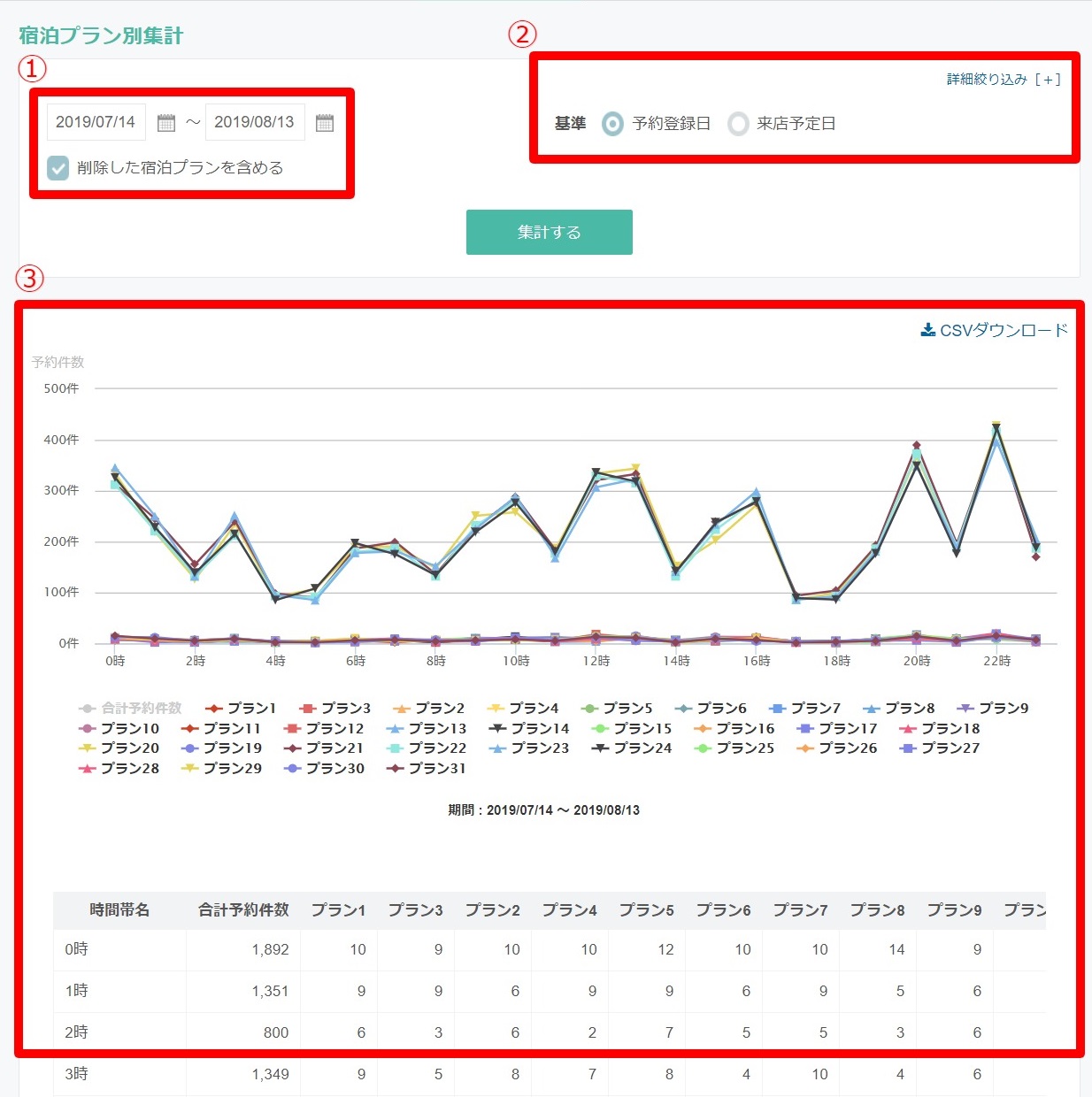Toggle プラン13 legend entry

[x=427, y=728]
